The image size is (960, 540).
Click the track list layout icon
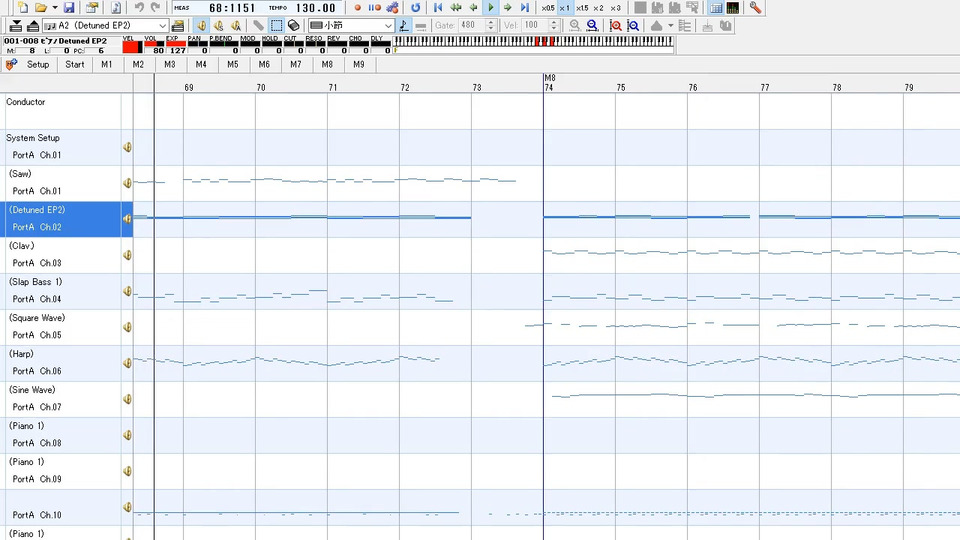pos(685,26)
